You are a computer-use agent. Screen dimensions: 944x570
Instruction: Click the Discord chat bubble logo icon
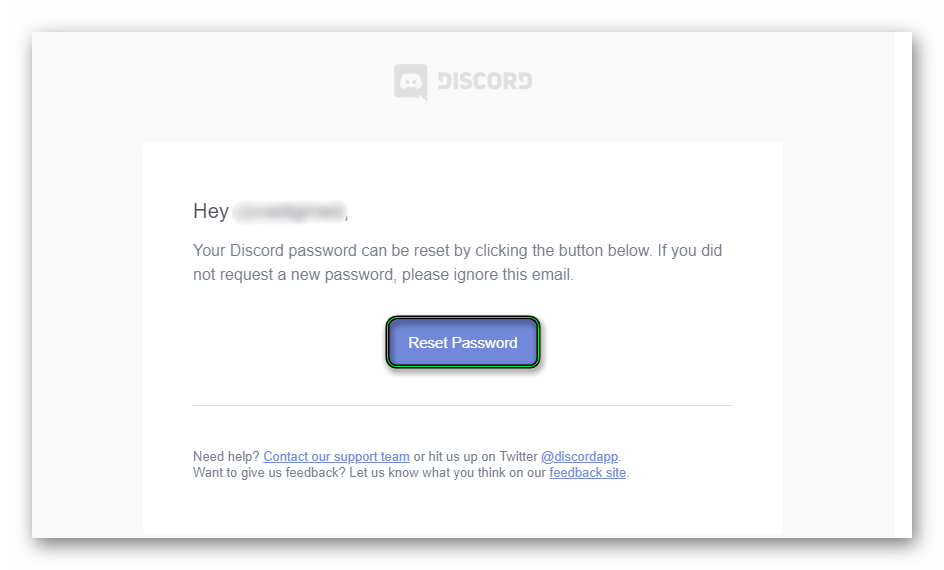click(410, 82)
